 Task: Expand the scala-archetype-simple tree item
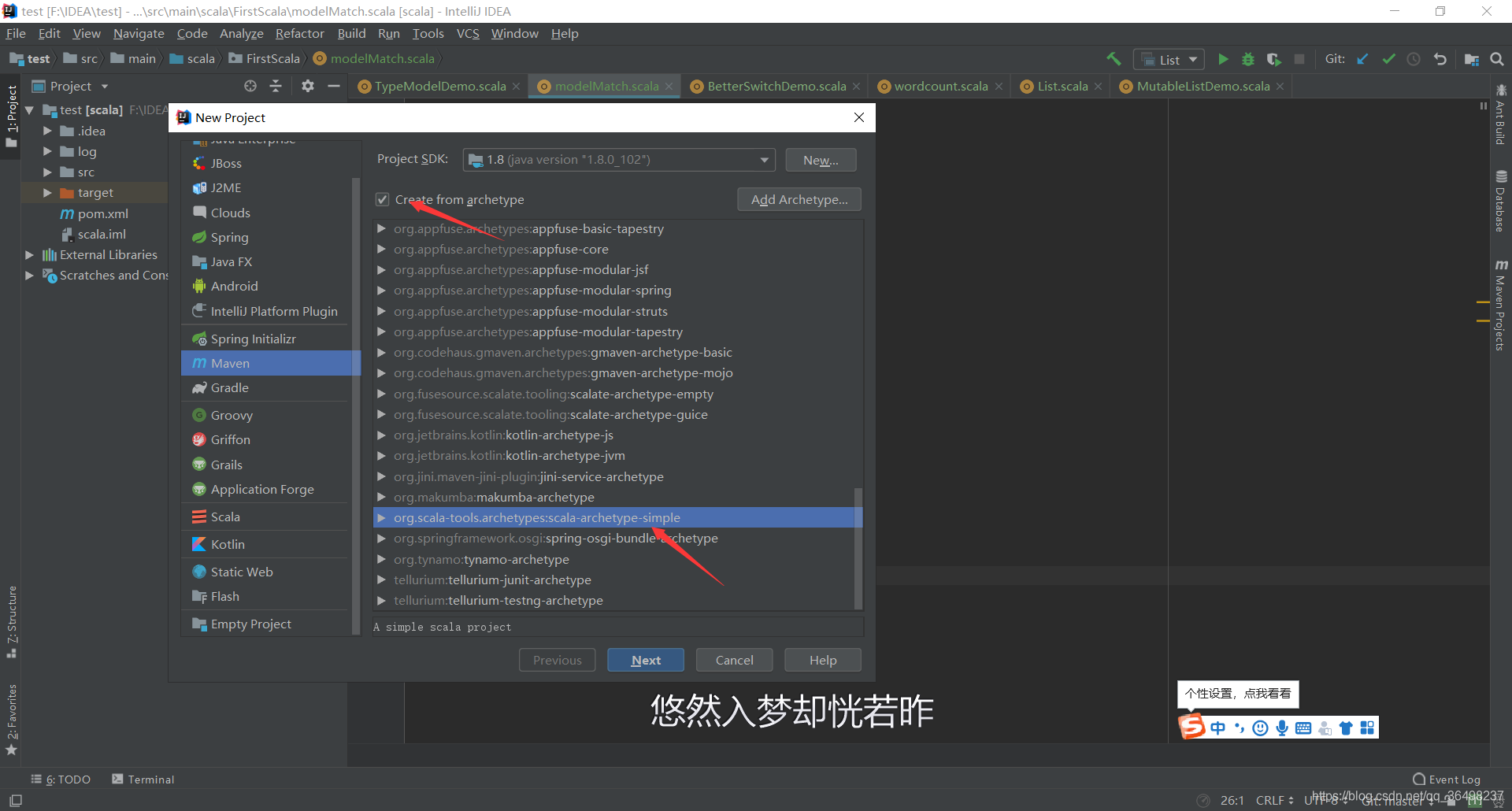[x=382, y=517]
